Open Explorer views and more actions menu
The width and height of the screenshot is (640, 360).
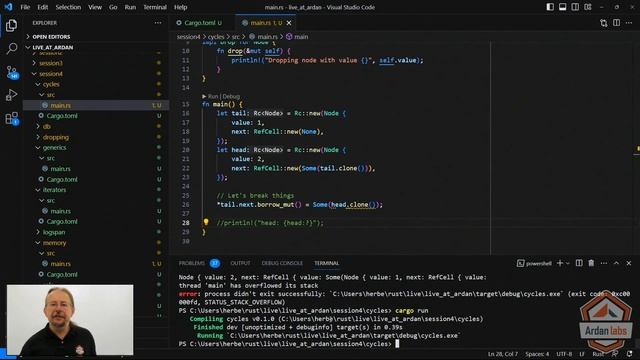point(158,23)
